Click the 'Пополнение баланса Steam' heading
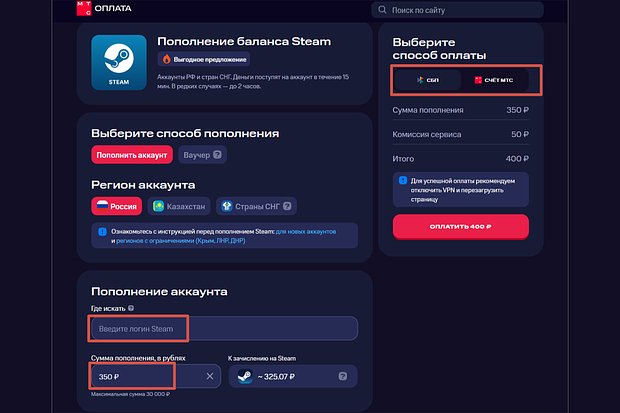 click(x=244, y=42)
